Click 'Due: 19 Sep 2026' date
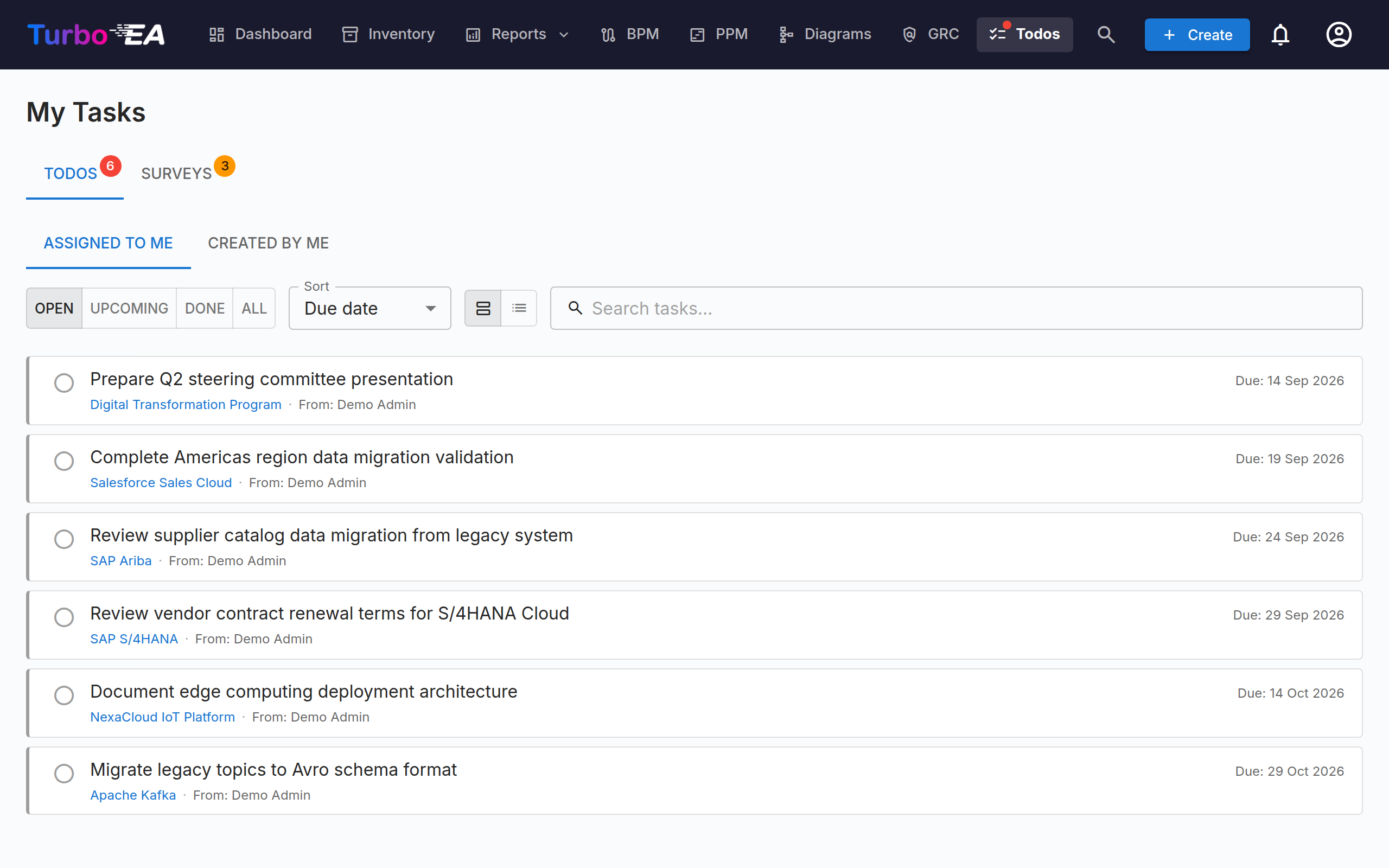 (1289, 459)
